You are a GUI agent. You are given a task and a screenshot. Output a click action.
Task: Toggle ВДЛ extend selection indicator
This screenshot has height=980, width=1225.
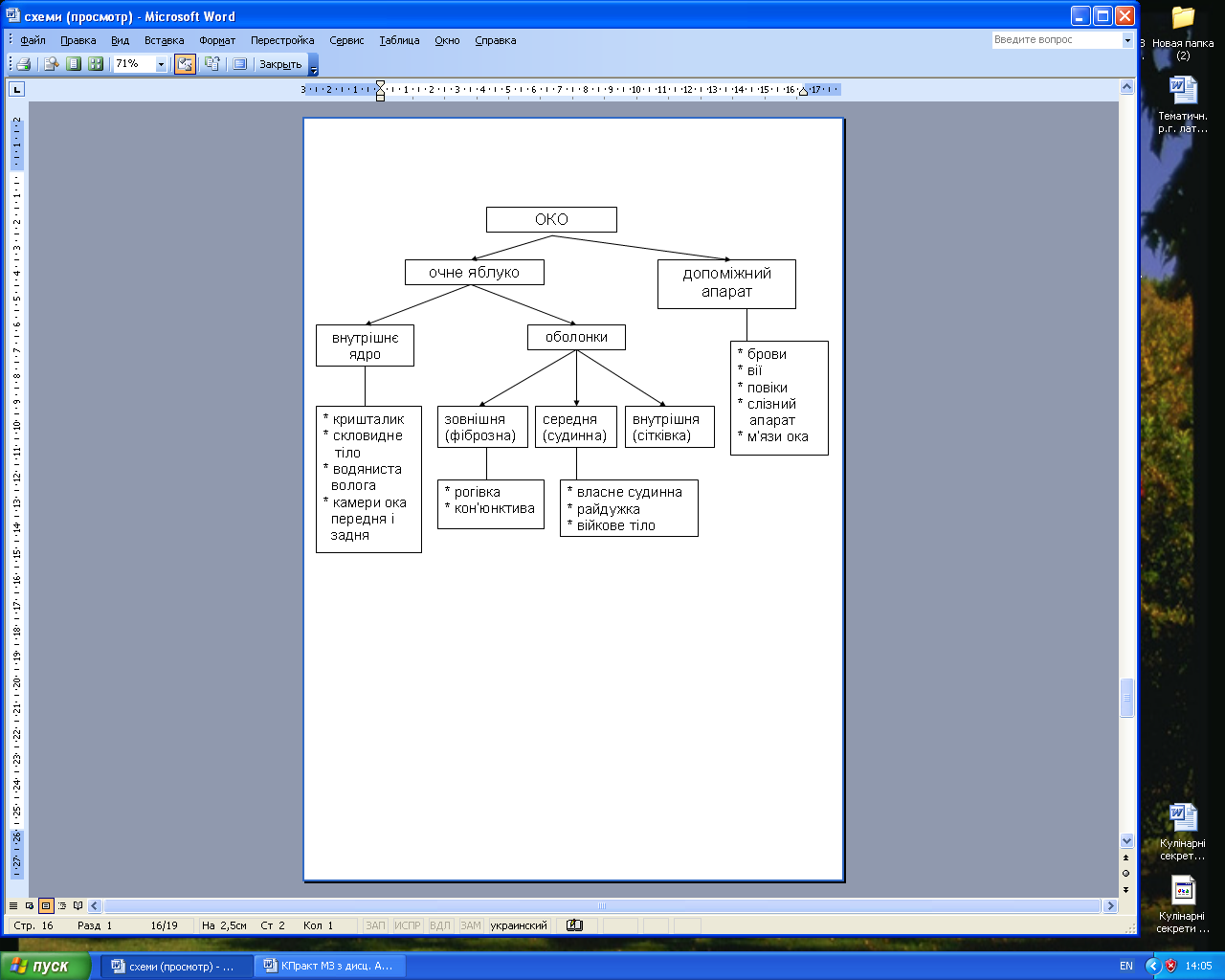click(440, 925)
